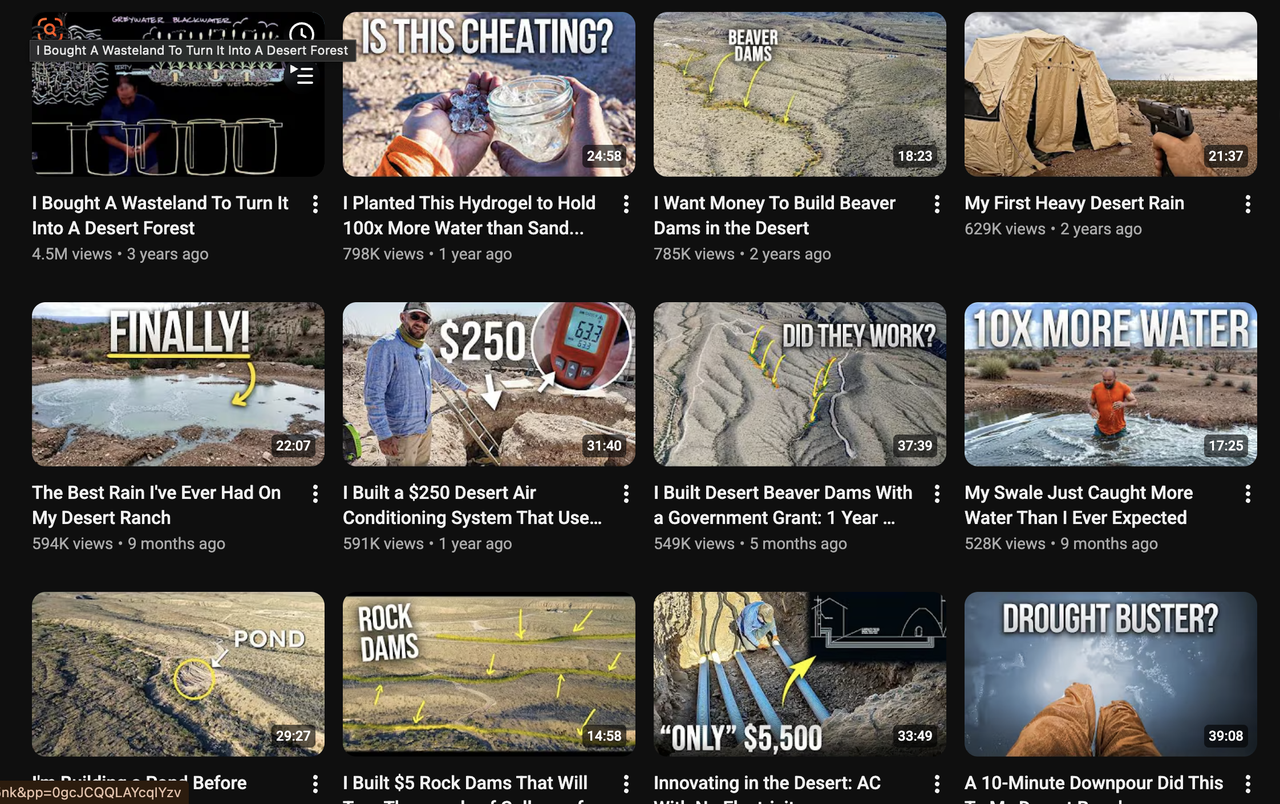Open options menu for Innovating in the Desert
The height and width of the screenshot is (804, 1280).
(937, 784)
